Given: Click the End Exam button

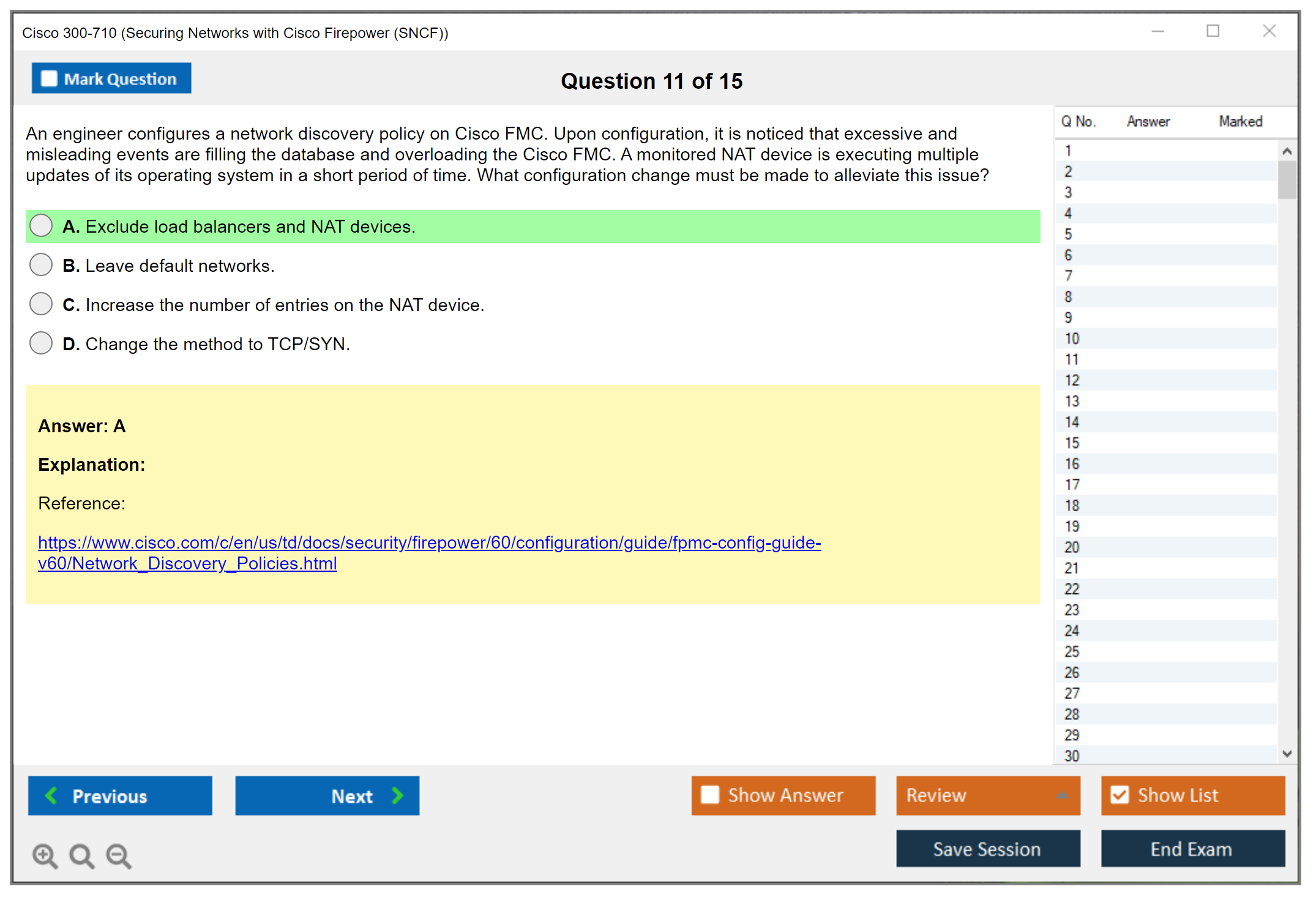Looking at the screenshot, I should pos(1192,849).
